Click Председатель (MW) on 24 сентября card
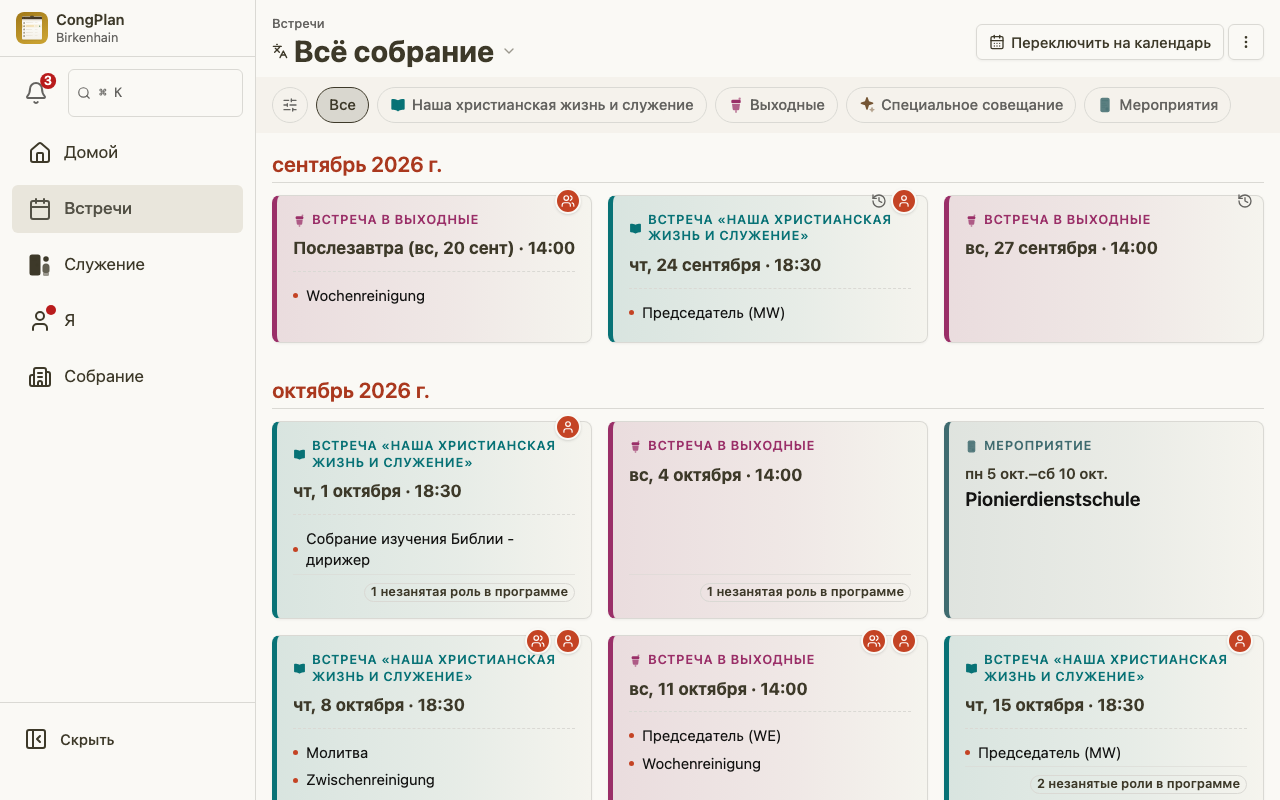This screenshot has width=1280, height=800. pyautogui.click(x=713, y=313)
